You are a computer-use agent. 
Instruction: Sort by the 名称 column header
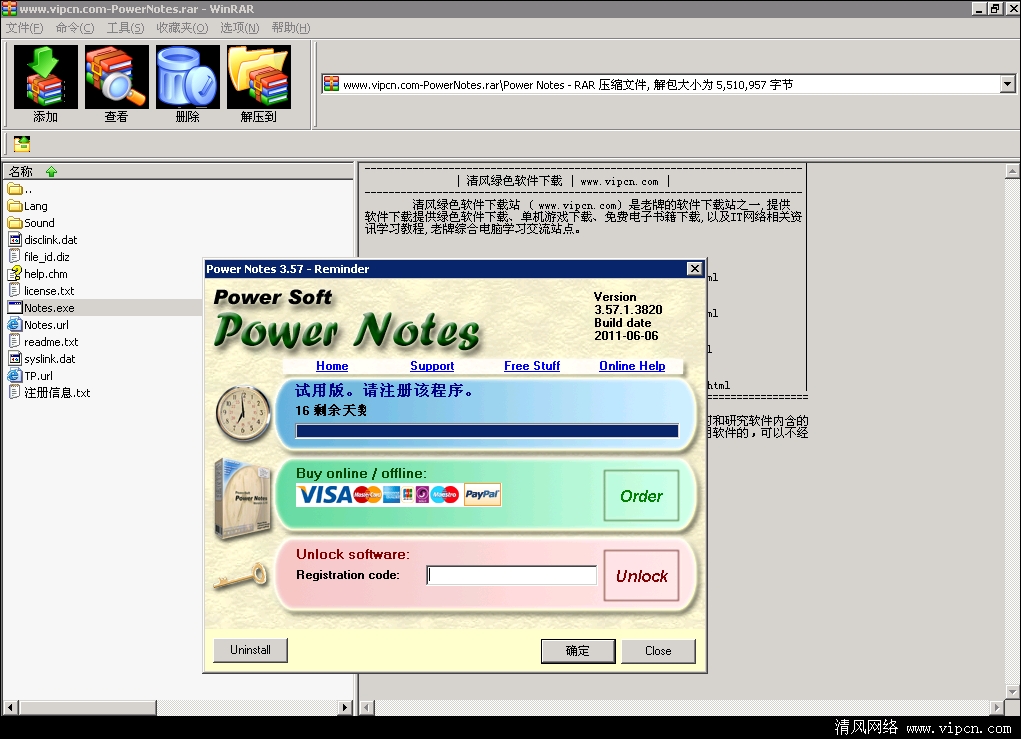coord(180,171)
